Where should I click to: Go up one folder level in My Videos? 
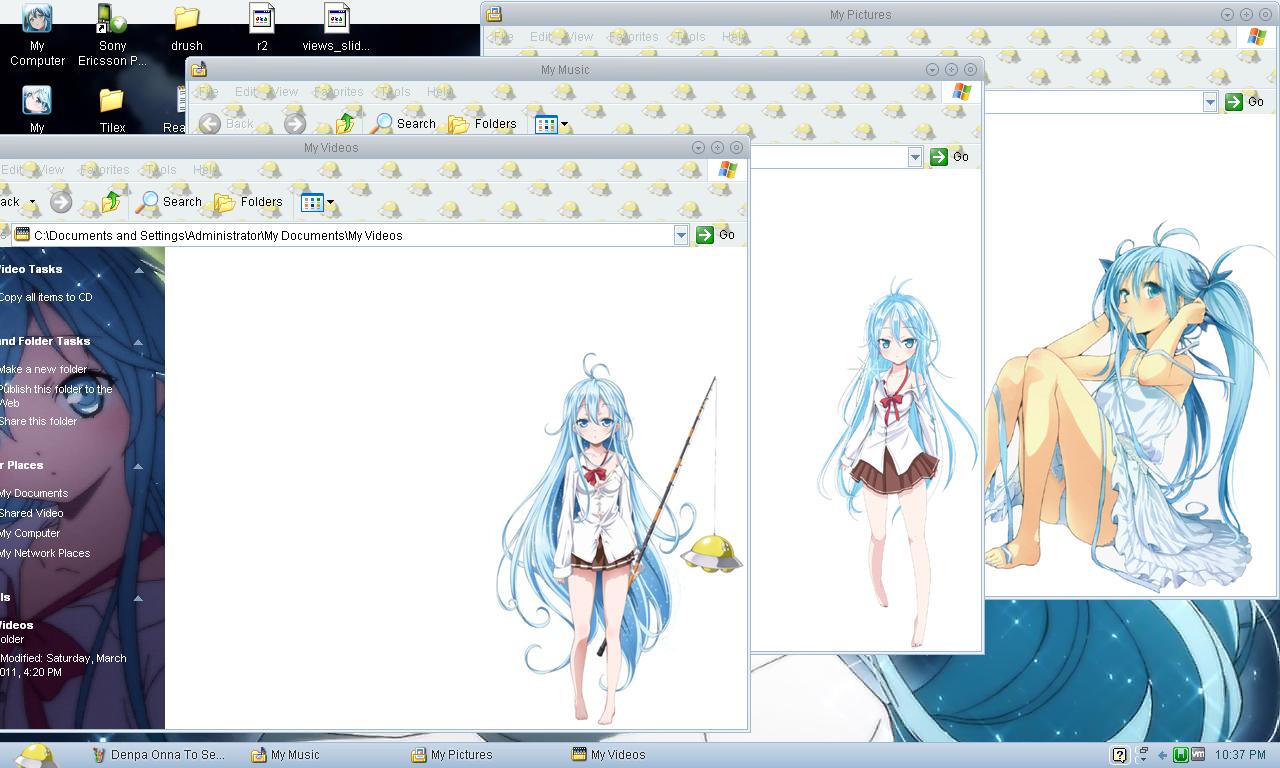click(x=111, y=202)
